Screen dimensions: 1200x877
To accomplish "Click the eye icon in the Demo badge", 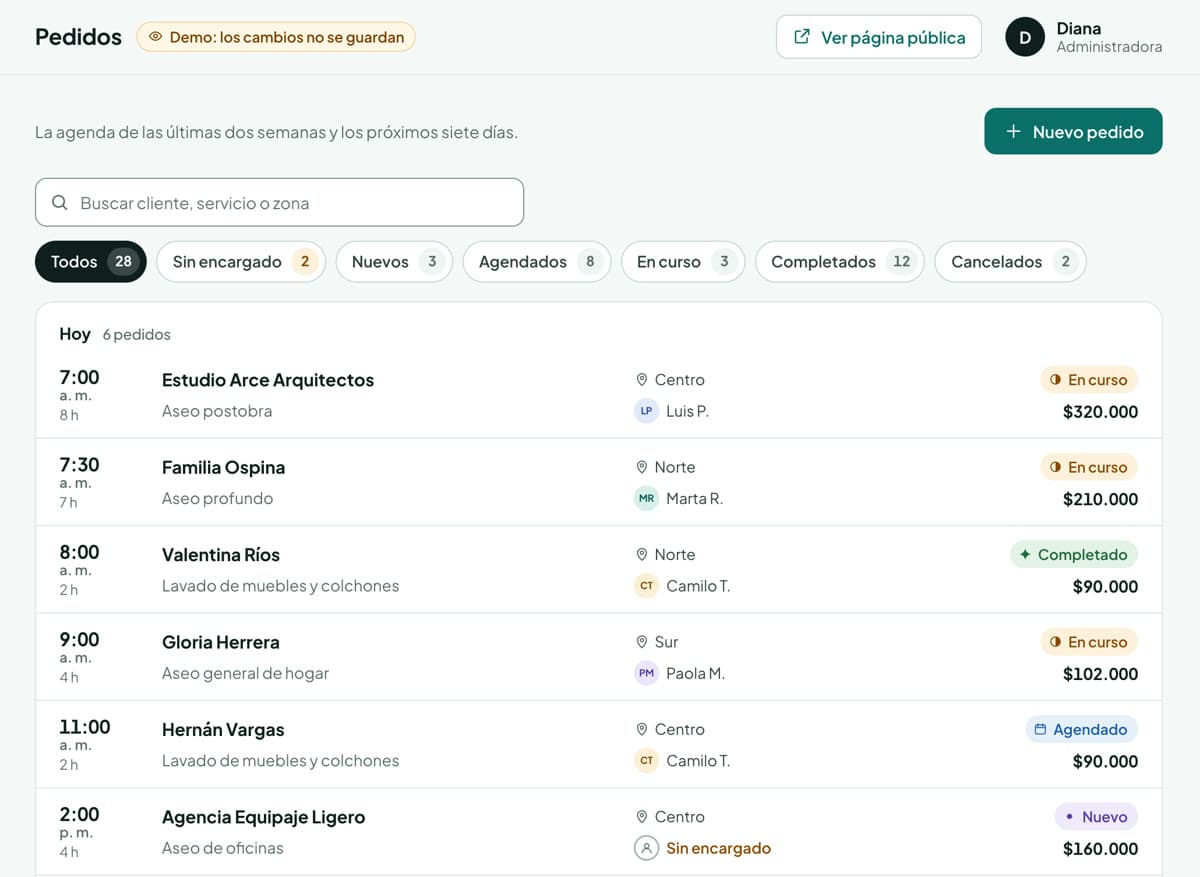I will pyautogui.click(x=155, y=37).
